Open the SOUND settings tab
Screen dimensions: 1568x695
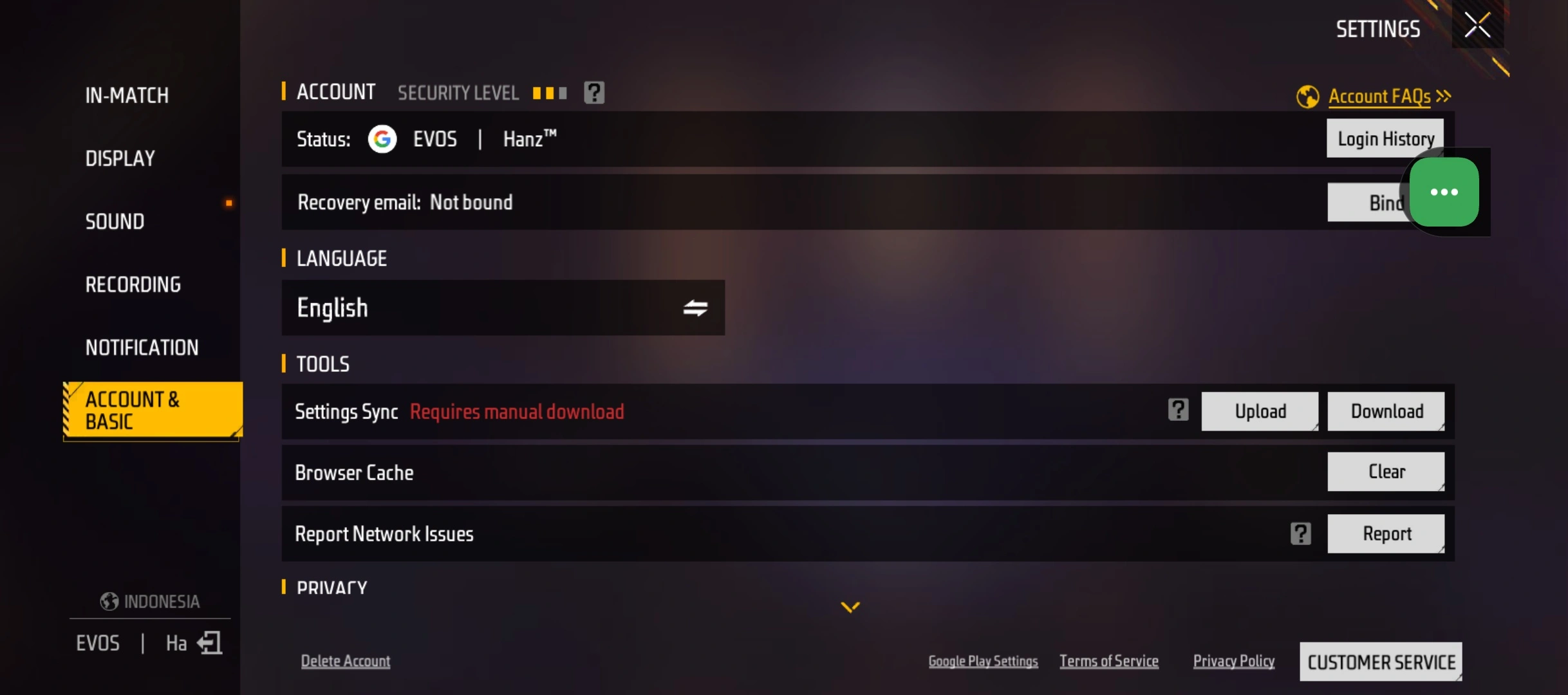point(115,221)
